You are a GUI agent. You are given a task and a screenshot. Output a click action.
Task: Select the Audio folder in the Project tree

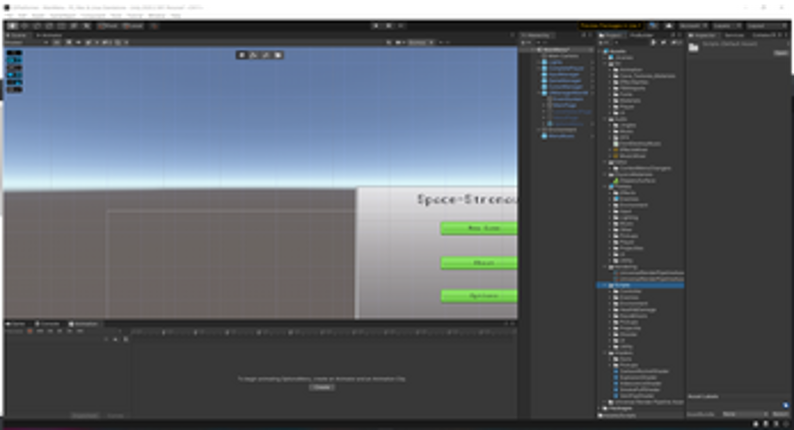pyautogui.click(x=620, y=120)
